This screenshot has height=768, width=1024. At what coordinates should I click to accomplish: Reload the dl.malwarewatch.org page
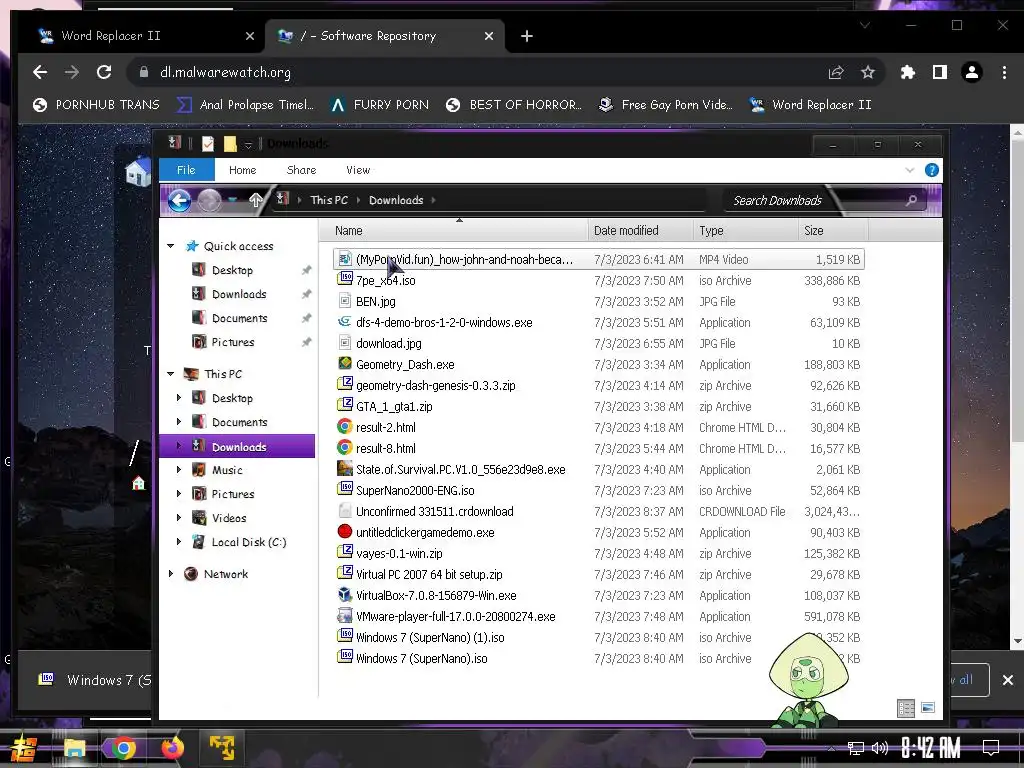[x=104, y=72]
